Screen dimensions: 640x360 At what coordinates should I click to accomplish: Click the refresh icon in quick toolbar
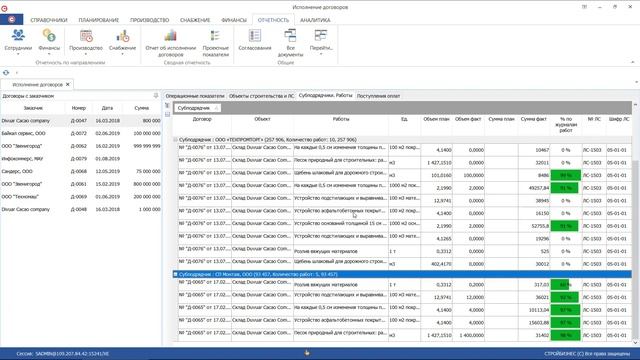tap(6, 73)
